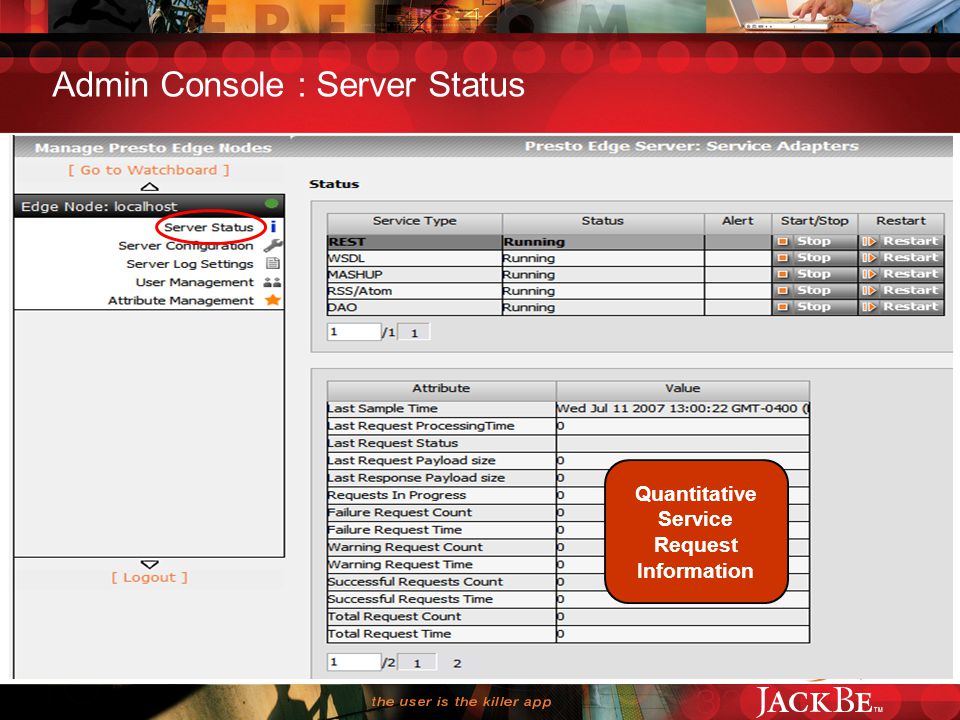Open Server Log Settings page
The width and height of the screenshot is (960, 720).
(190, 264)
